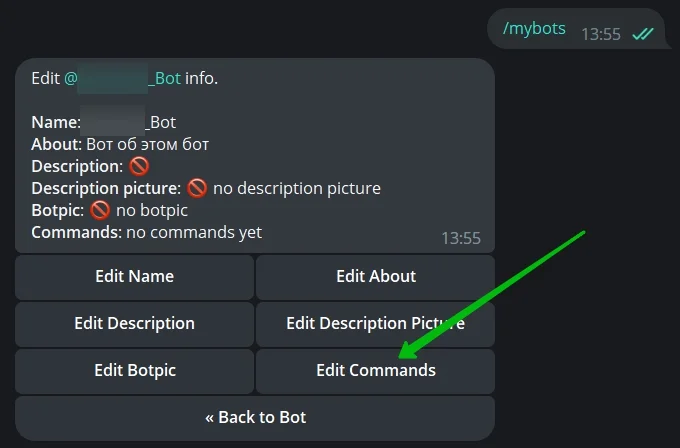
Task: Go back with « Back to Bot
Action: 255,418
